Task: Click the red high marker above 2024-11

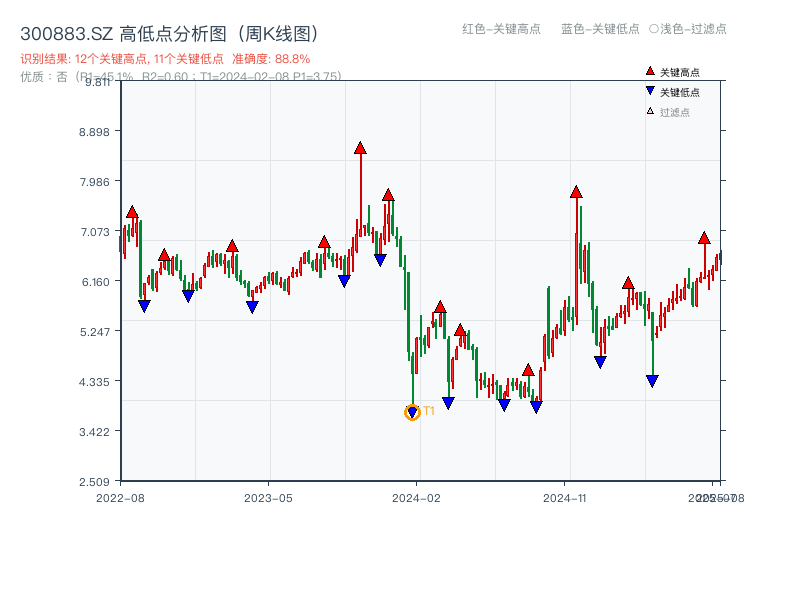Action: tap(576, 192)
